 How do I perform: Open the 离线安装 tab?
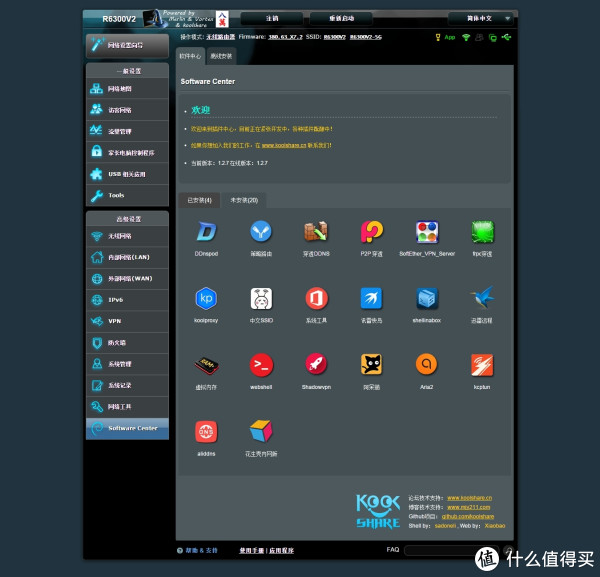(222, 56)
